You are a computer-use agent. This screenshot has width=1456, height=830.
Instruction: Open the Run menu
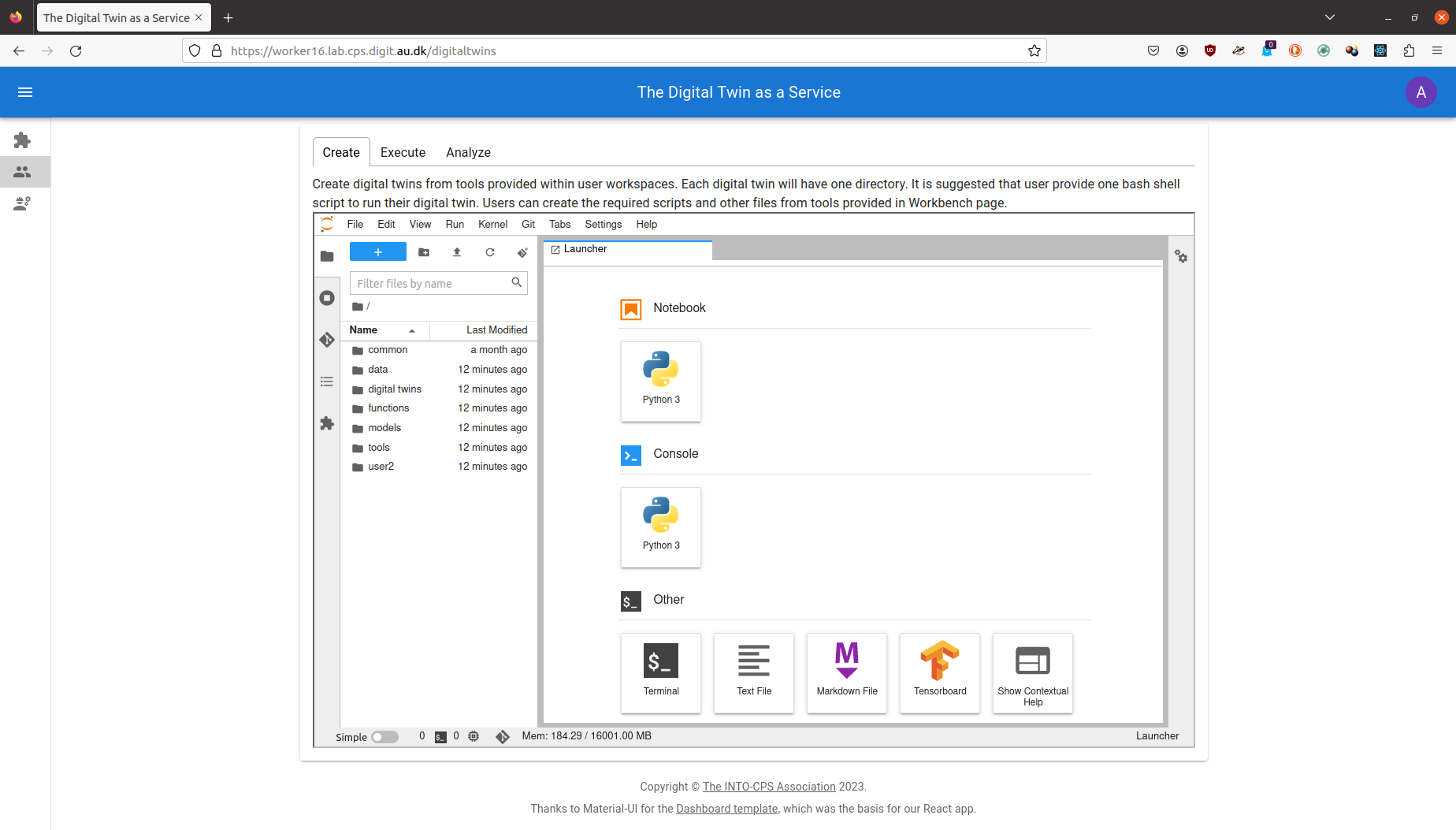(455, 224)
